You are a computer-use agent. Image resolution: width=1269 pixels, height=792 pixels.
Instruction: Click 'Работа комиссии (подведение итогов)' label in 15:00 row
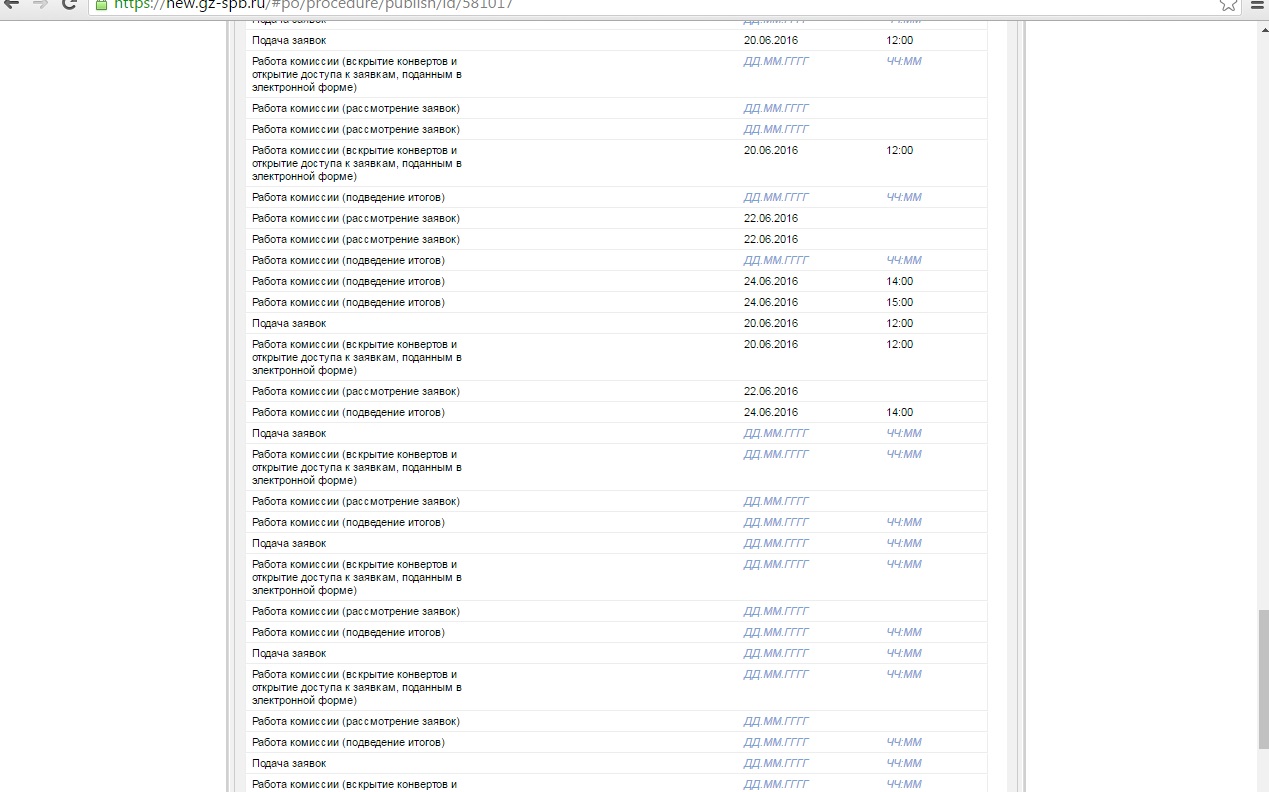click(x=348, y=302)
